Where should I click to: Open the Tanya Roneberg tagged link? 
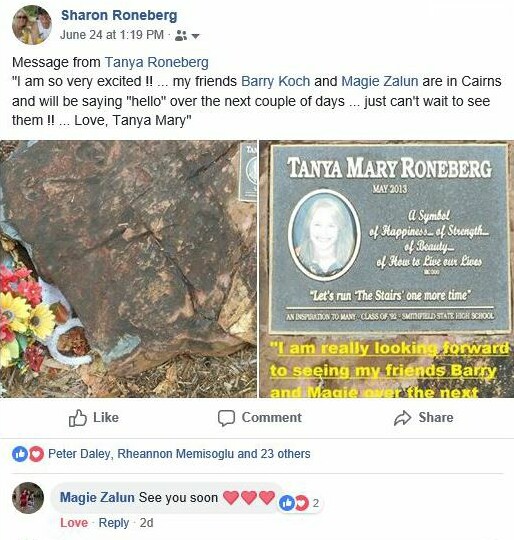157,62
